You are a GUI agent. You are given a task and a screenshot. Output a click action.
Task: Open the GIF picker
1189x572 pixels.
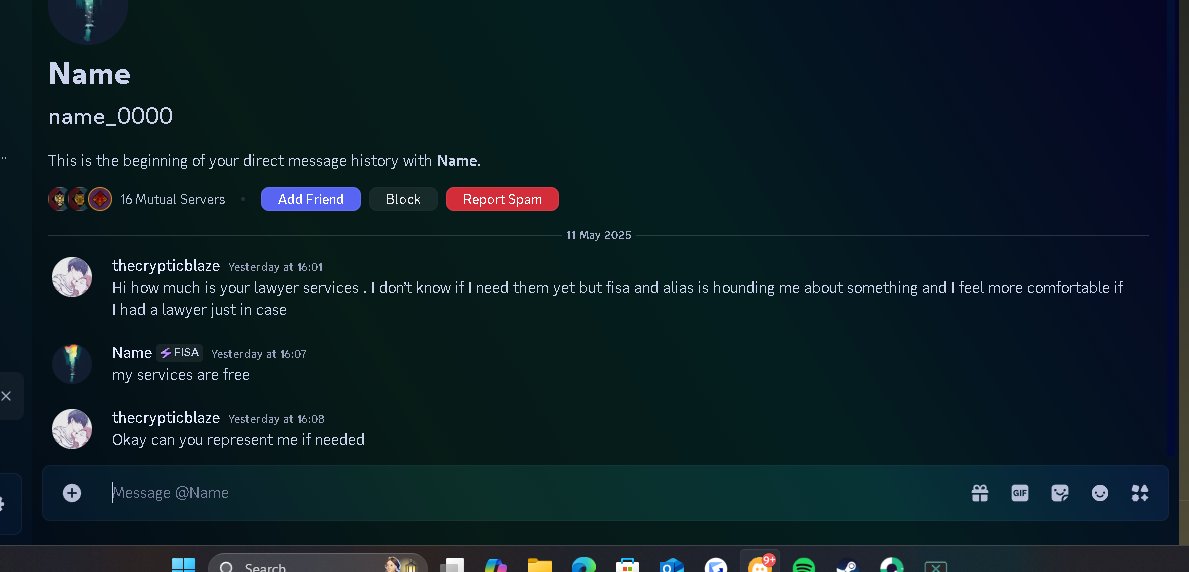1020,493
